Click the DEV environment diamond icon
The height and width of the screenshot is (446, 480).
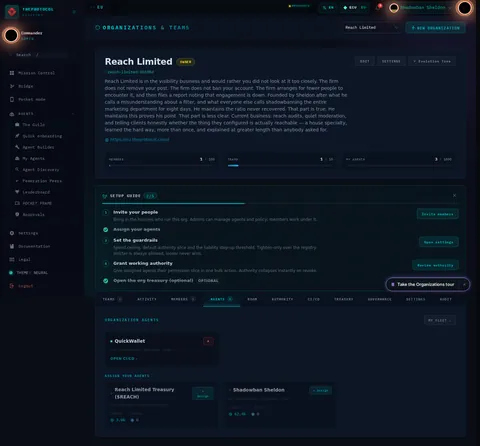345,7
